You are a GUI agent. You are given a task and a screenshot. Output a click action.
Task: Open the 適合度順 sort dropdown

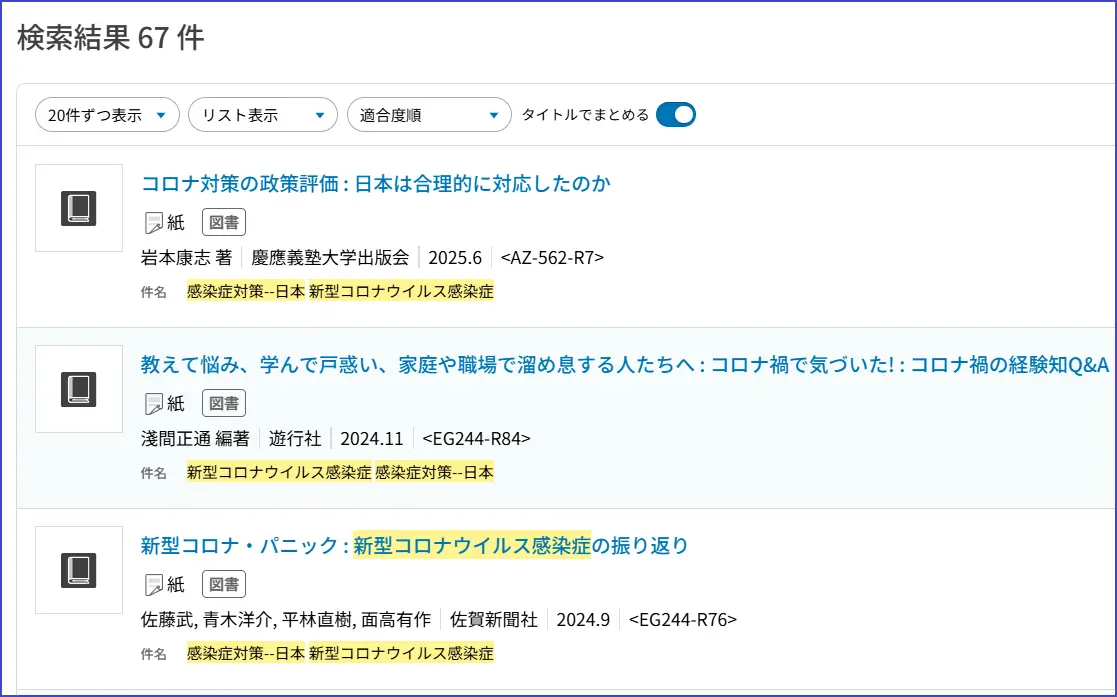pyautogui.click(x=429, y=115)
